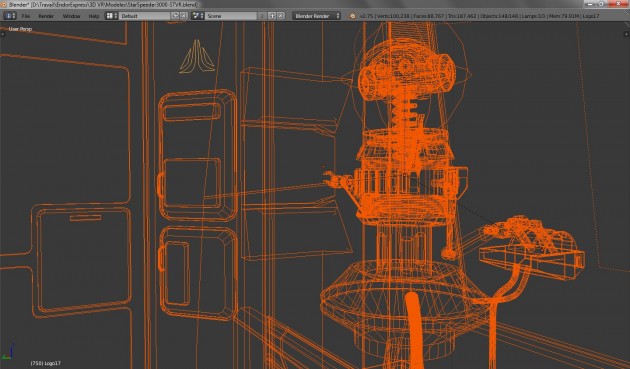Viewport: 630px width, 369px height.
Task: Click the User Persp viewport label
Action: (x=20, y=29)
